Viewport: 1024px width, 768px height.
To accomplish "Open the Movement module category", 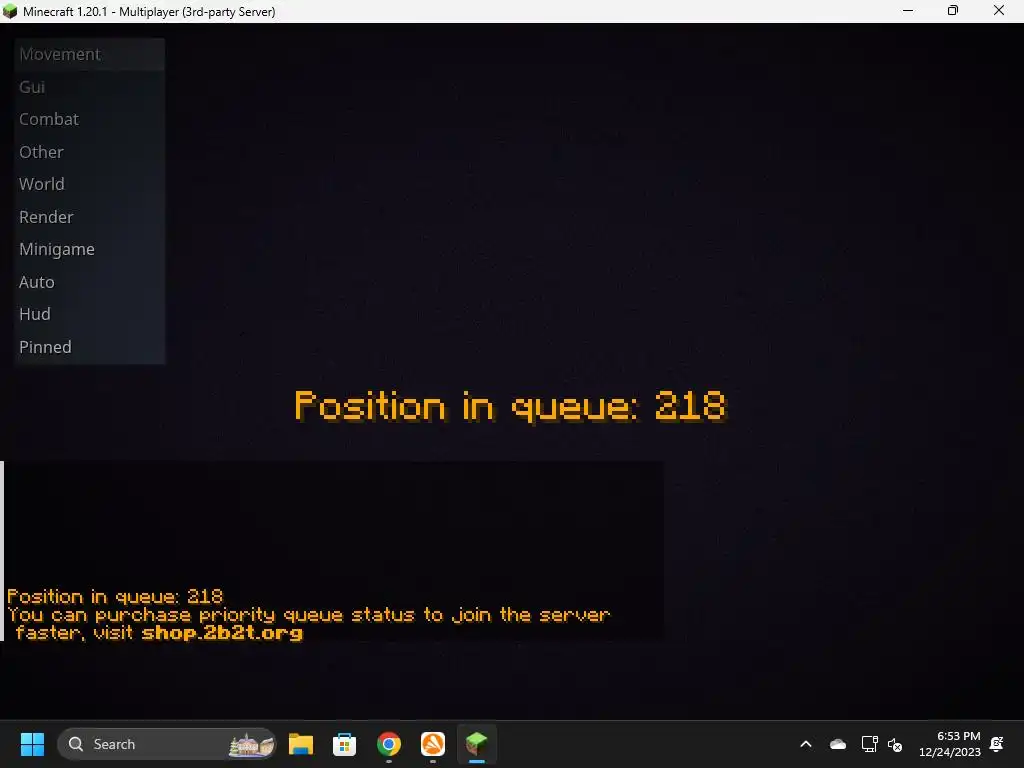I will click(x=89, y=54).
